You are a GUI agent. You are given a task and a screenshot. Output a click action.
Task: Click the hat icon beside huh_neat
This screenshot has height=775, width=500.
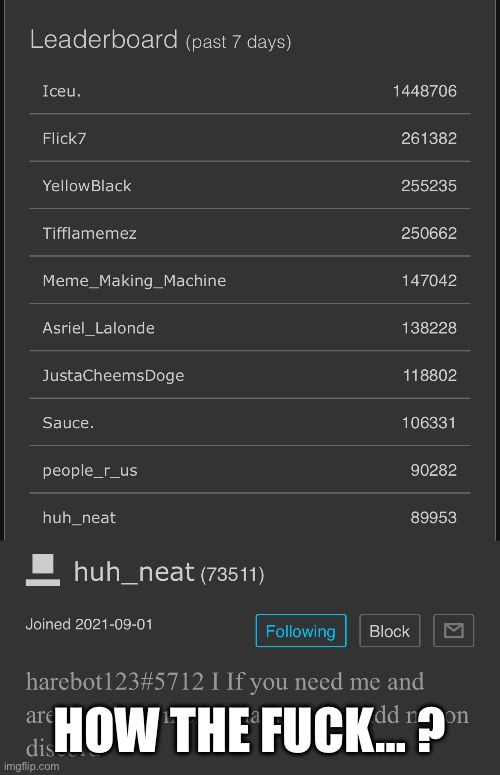[43, 570]
